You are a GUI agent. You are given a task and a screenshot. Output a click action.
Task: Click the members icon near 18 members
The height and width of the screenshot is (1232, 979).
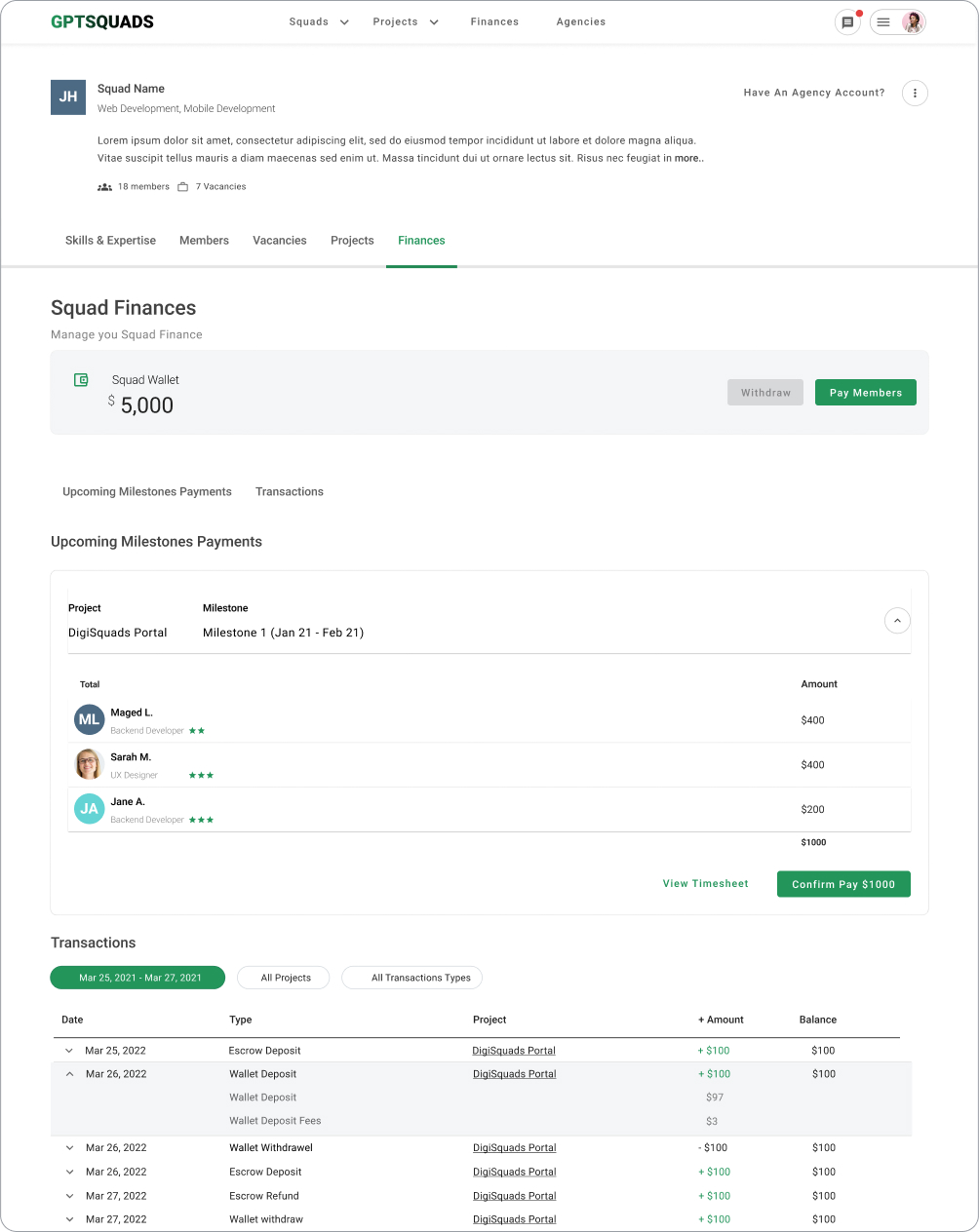click(104, 186)
